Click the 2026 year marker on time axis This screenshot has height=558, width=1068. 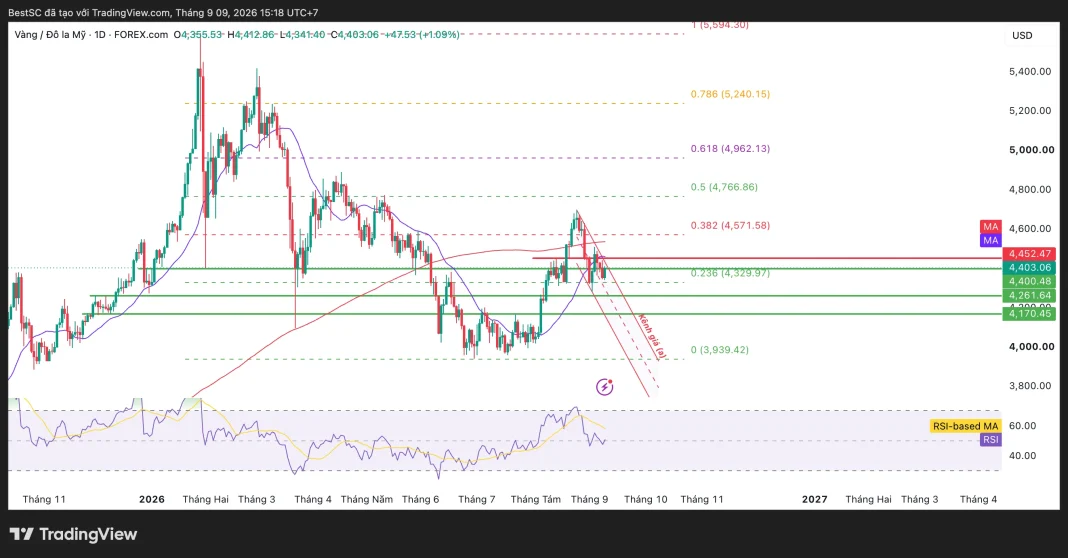(x=152, y=499)
